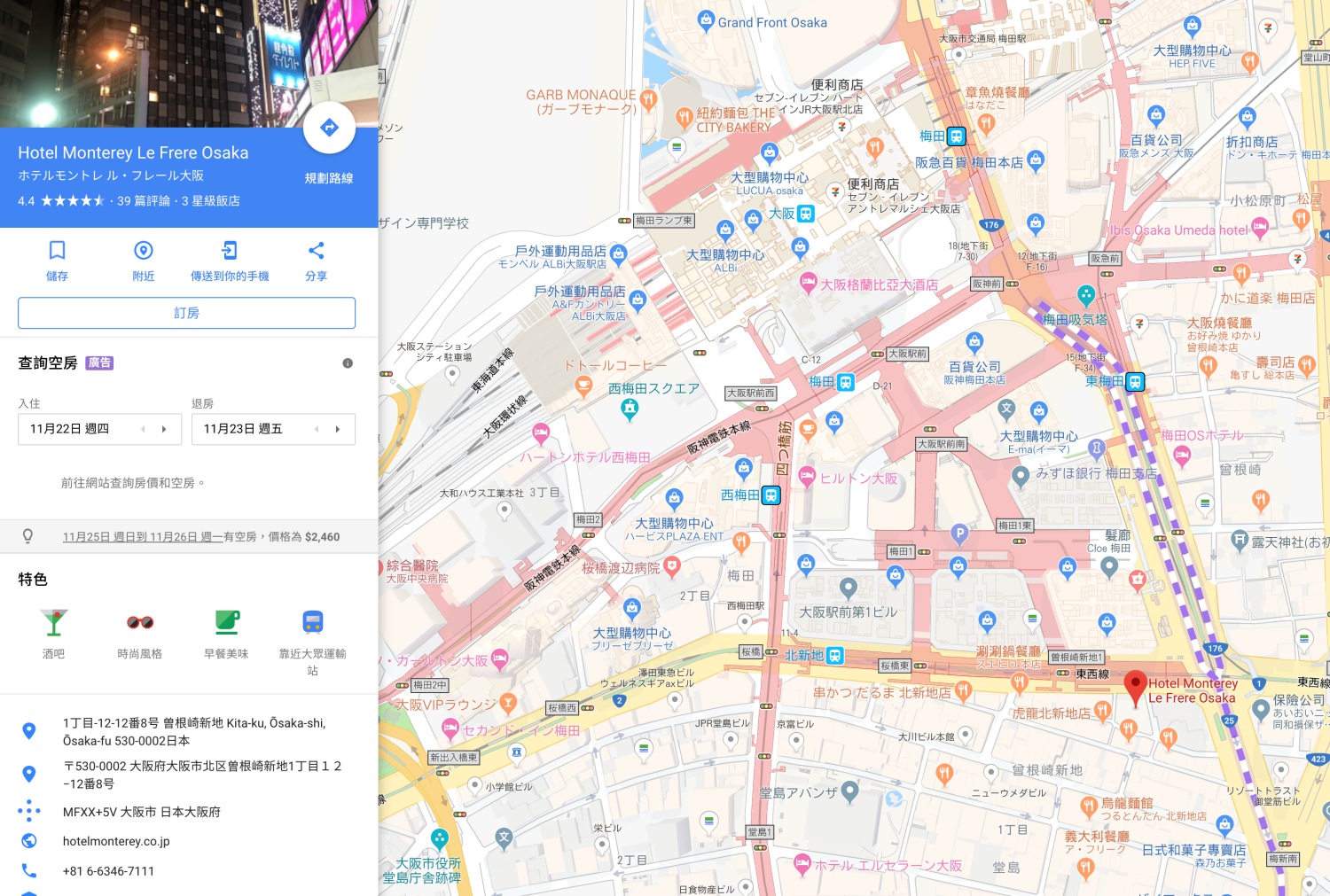Click the 靠近大眾運輸站 bus icon
Screen dimensions: 1330x896
click(313, 622)
